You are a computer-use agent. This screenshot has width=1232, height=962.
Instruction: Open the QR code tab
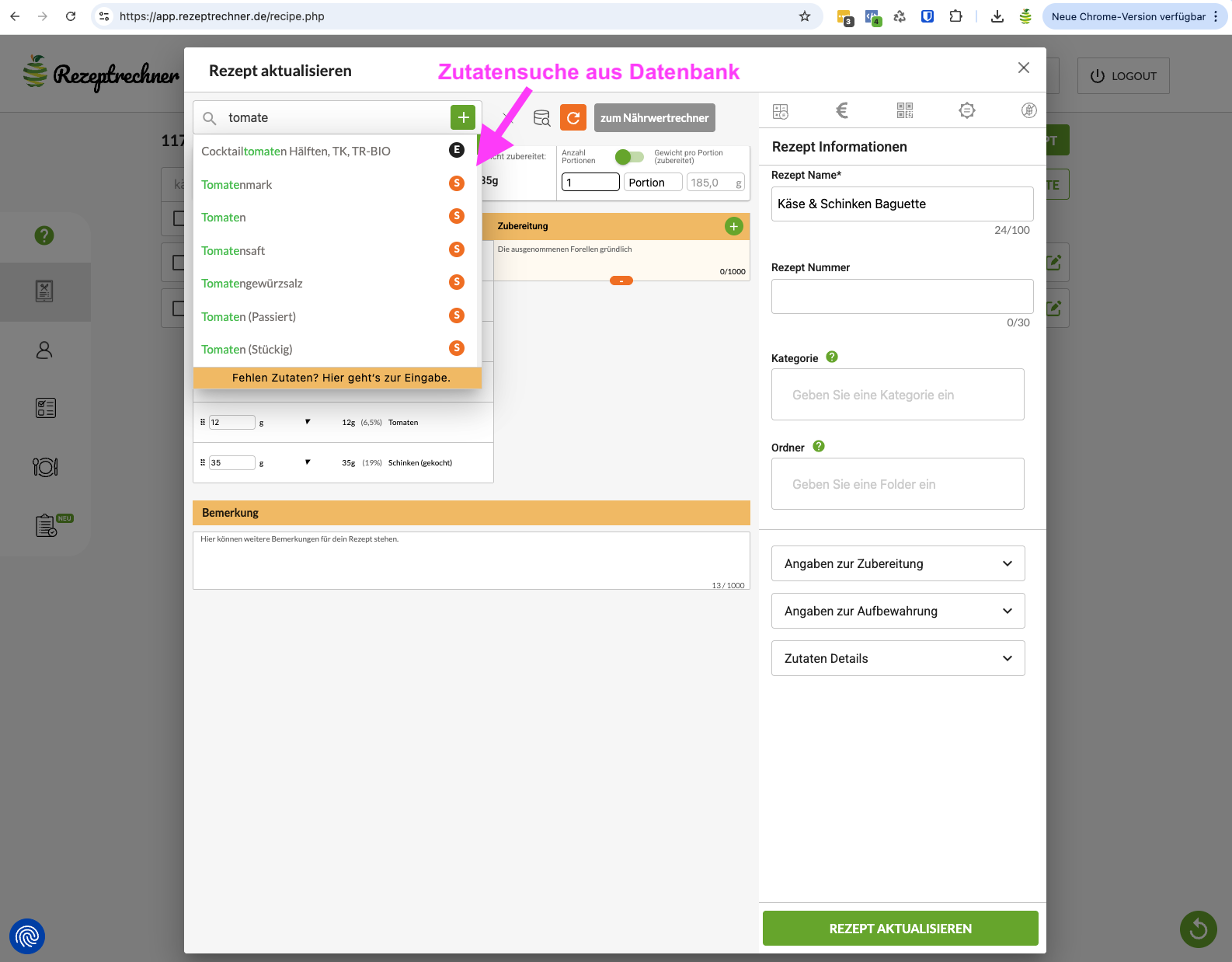(x=905, y=110)
